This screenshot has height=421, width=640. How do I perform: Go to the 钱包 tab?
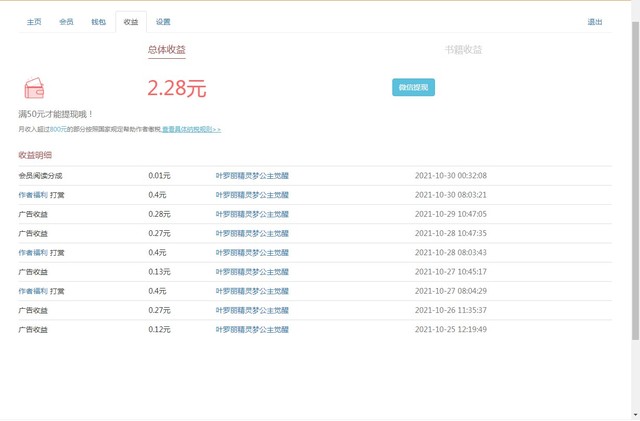point(98,21)
